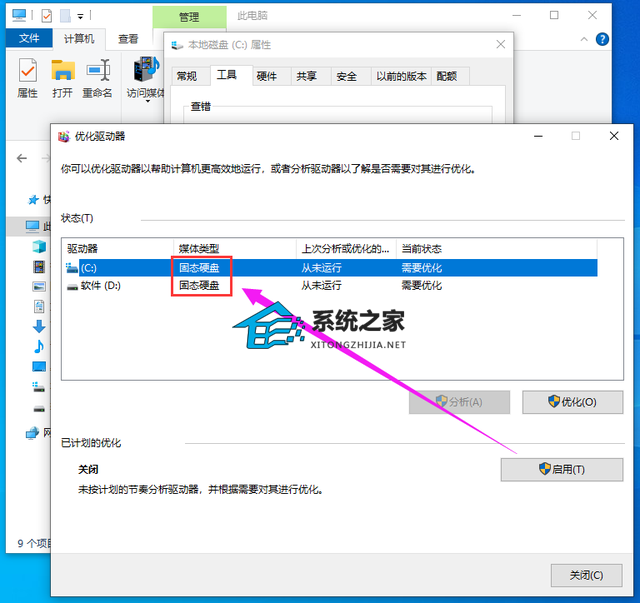640x603 pixels.
Task: Click 从未运行 cell in D drive row
Action: tap(321, 285)
